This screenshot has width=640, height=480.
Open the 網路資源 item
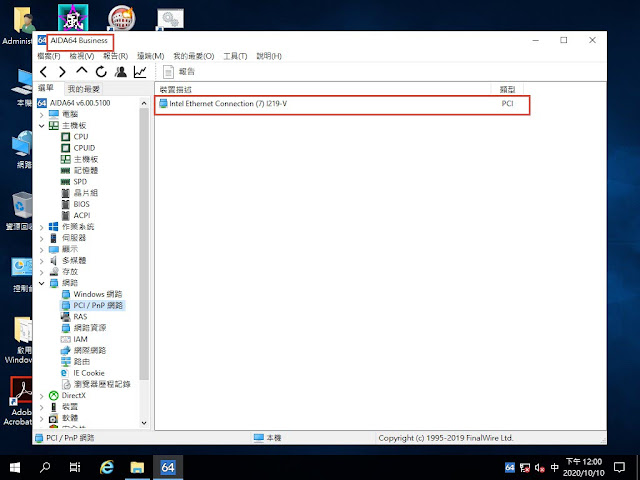click(x=90, y=328)
